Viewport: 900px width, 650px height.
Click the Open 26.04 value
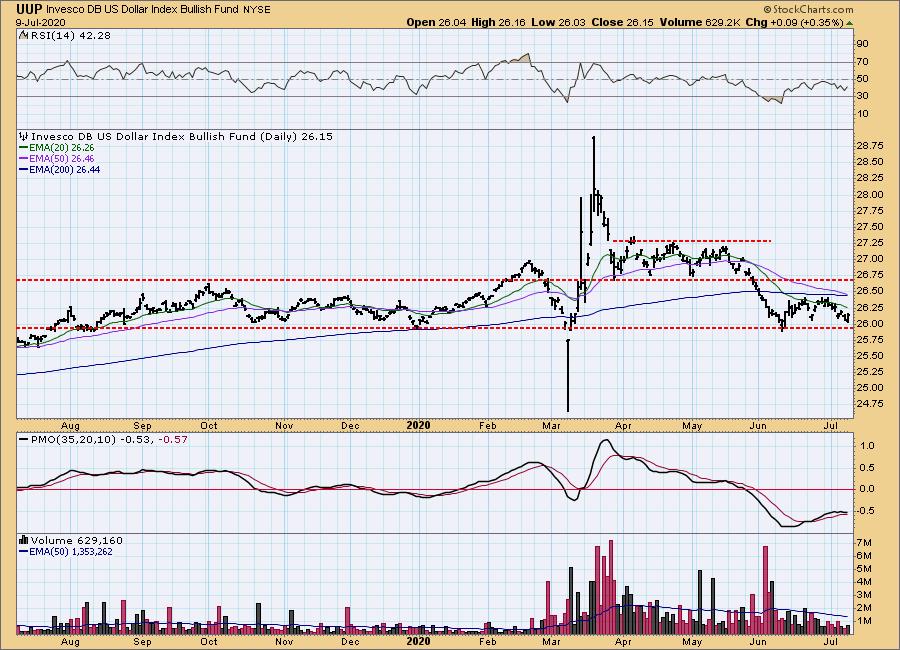(436, 22)
